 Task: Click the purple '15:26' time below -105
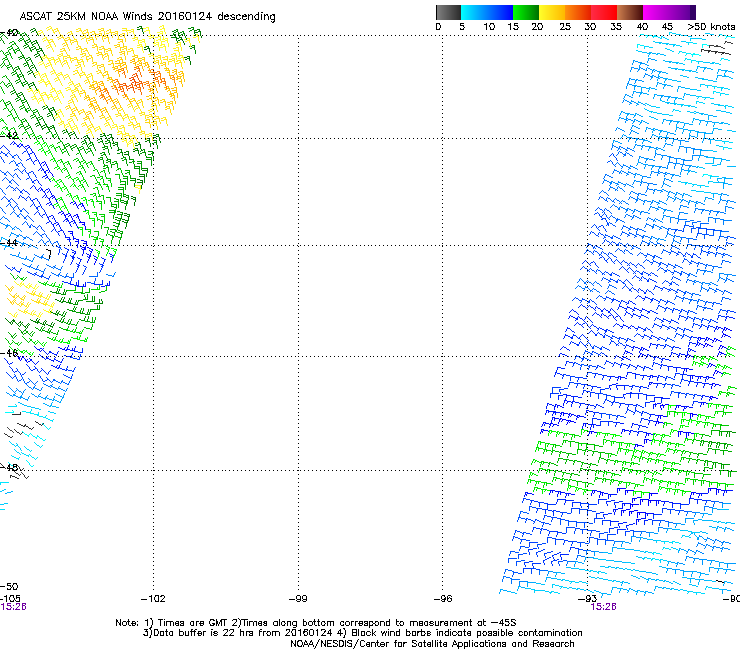13,607
